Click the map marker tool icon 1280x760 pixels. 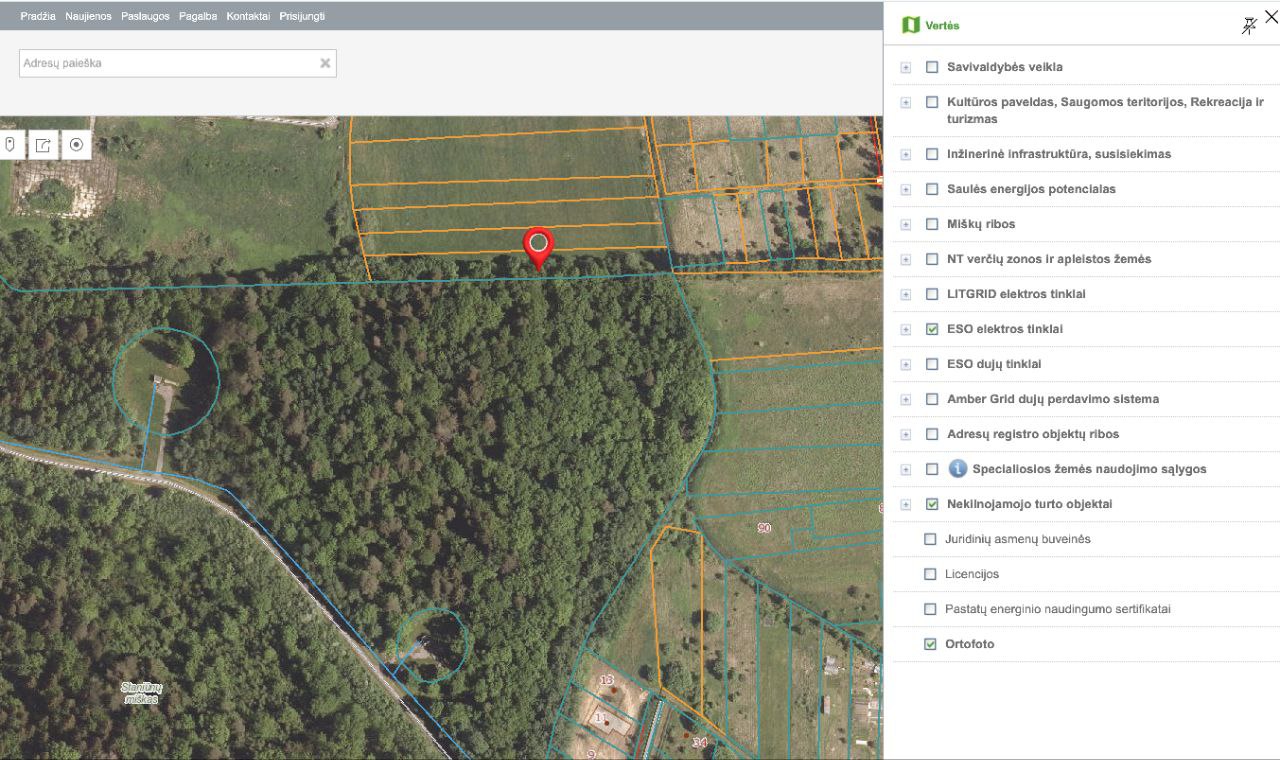[x=10, y=145]
